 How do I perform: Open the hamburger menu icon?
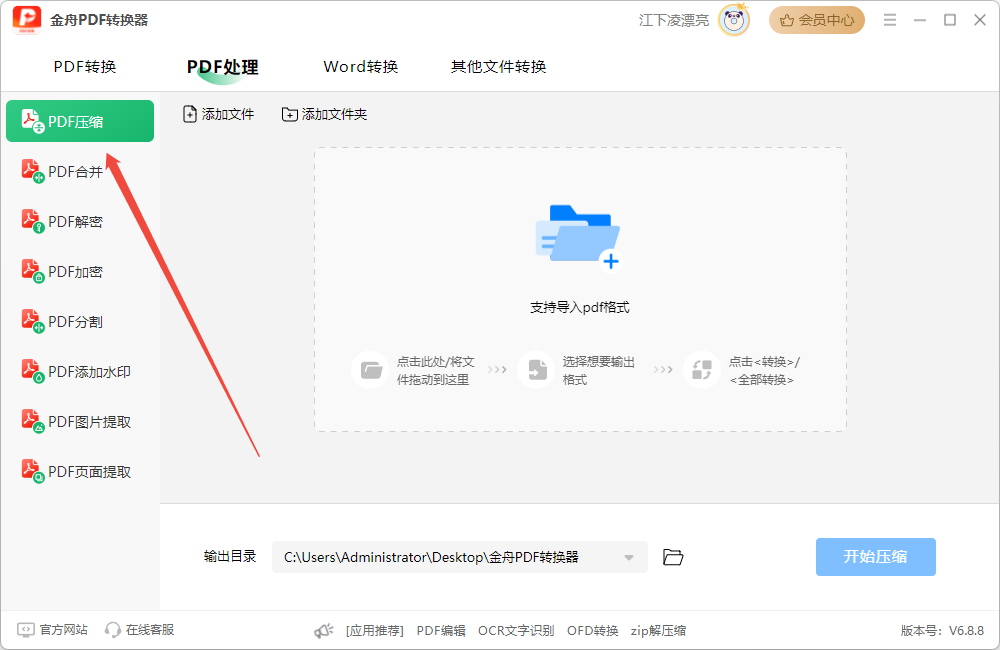tap(890, 20)
